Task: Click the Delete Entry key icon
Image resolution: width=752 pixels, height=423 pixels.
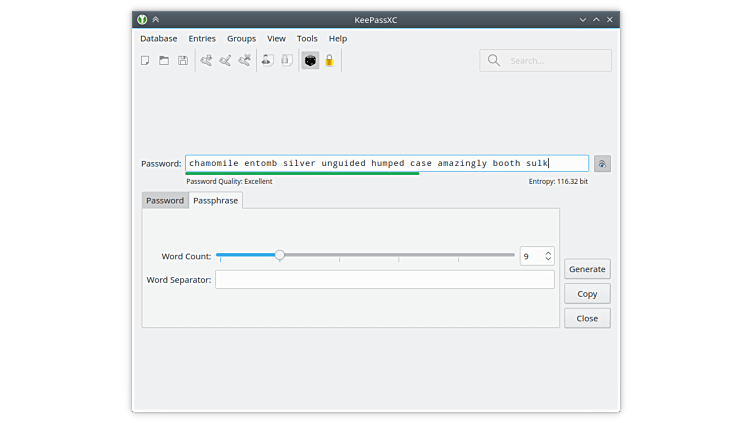Action: click(x=244, y=61)
